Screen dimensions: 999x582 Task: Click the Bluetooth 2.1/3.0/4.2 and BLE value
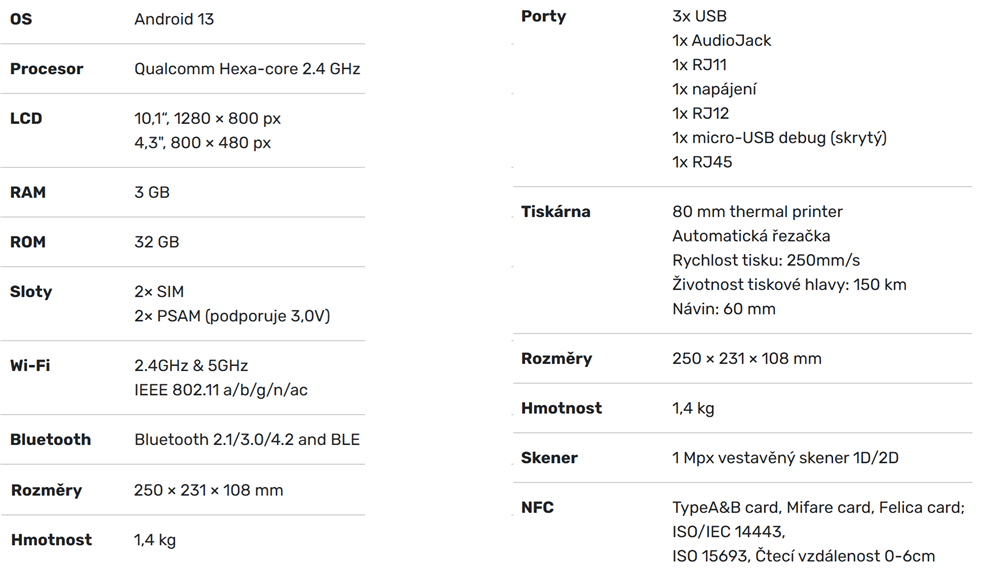[247, 440]
